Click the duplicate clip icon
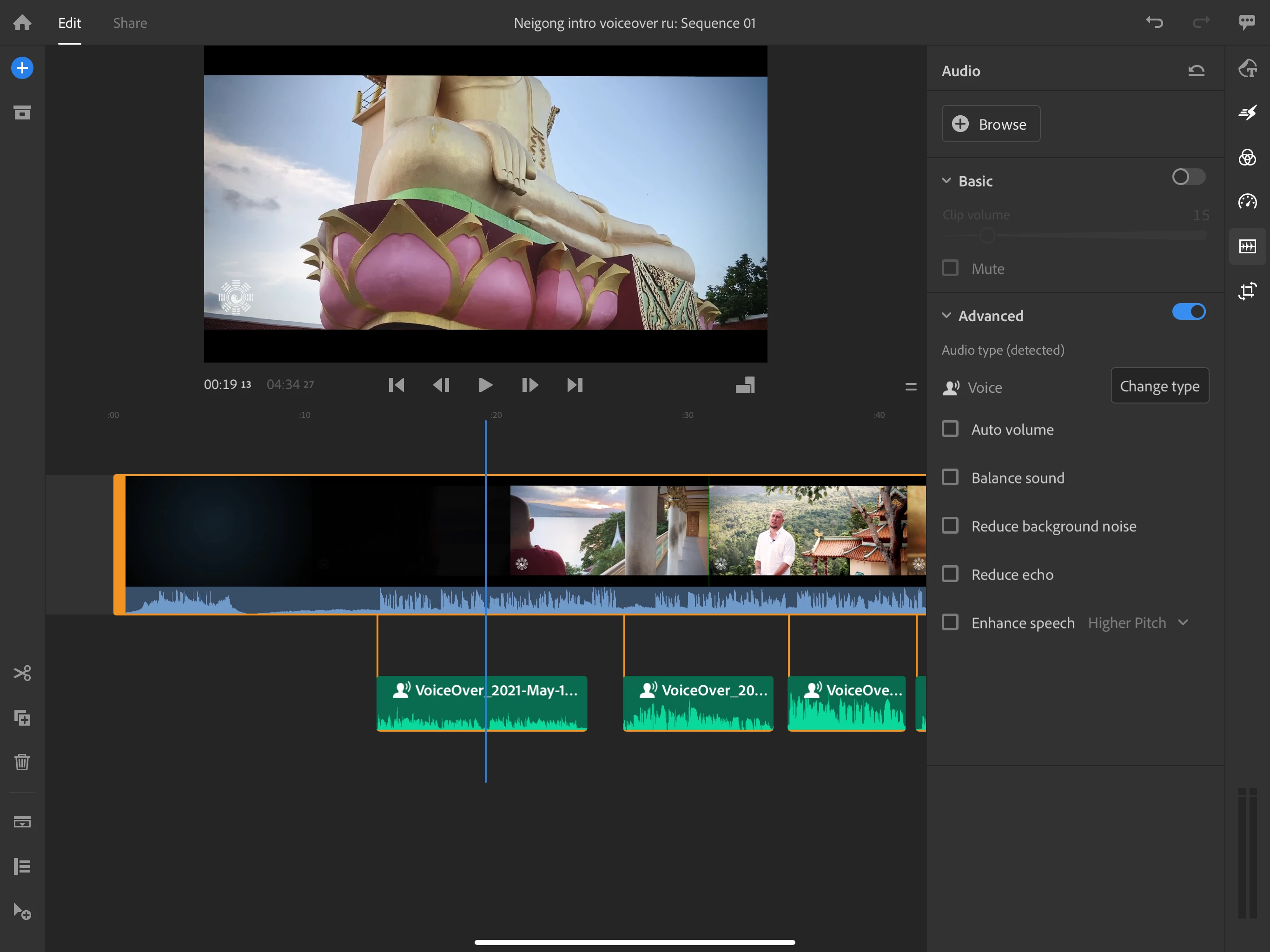 22,718
